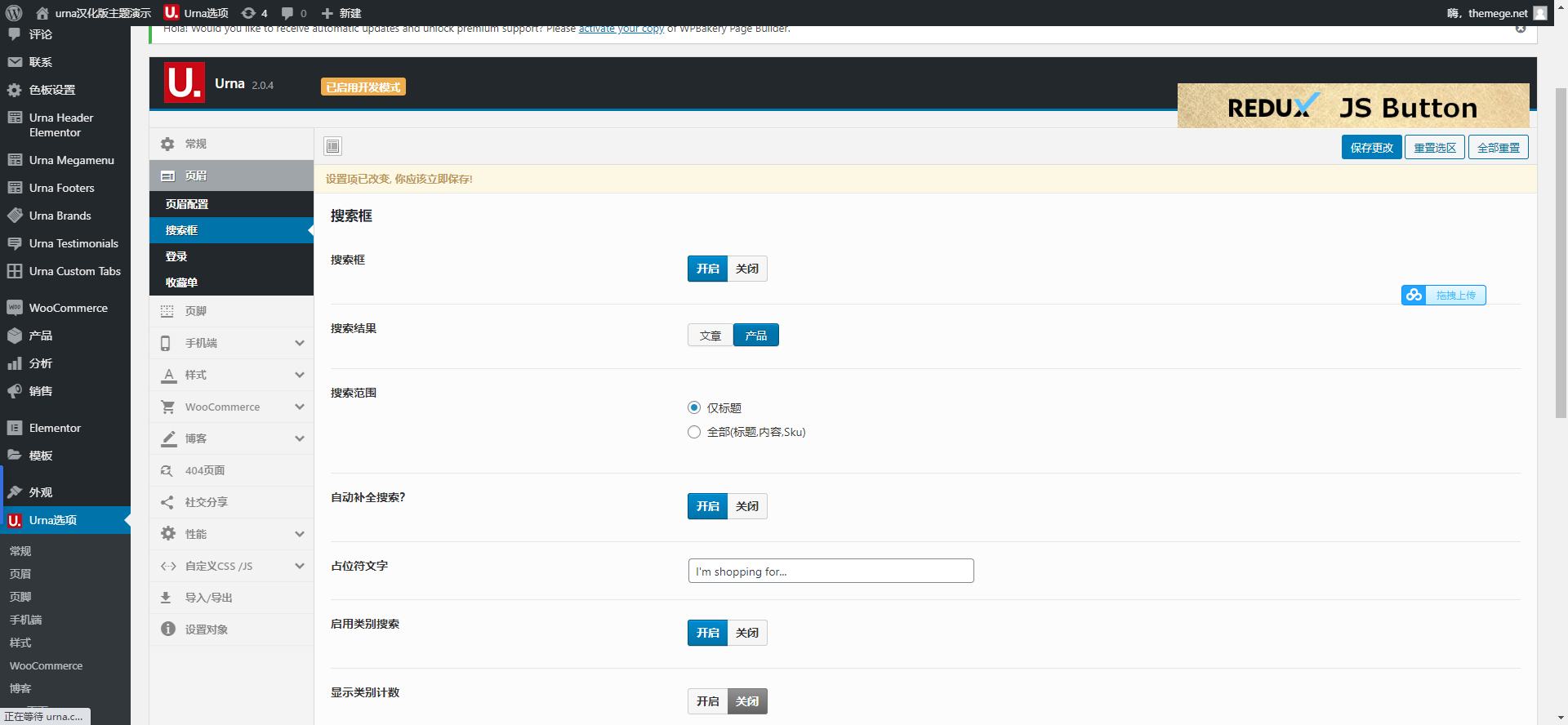Open the 社交分享 share icon section

[231, 502]
